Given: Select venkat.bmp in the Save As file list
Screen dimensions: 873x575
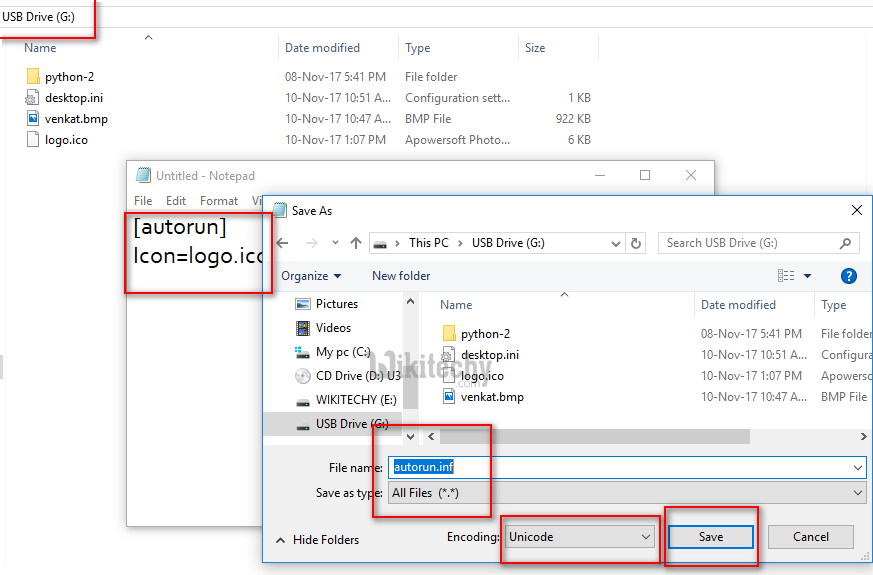Looking at the screenshot, I should coord(492,397).
